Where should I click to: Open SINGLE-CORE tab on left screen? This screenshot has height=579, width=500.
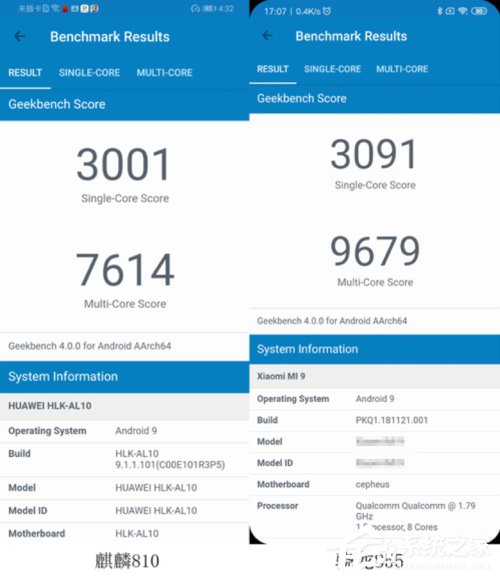tap(89, 72)
